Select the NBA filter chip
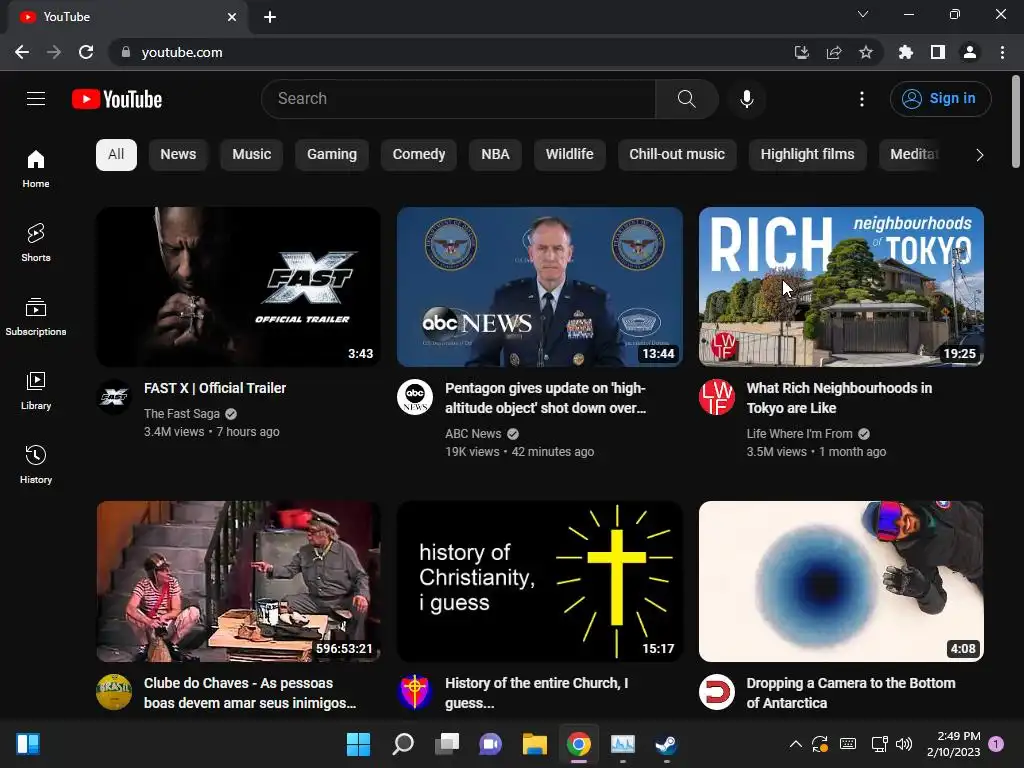 495,155
